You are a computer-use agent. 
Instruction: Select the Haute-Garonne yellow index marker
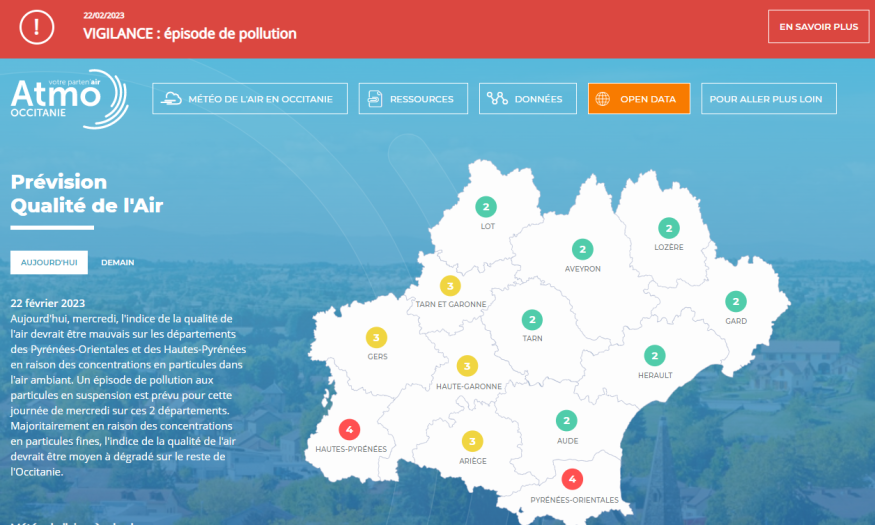[x=467, y=366]
